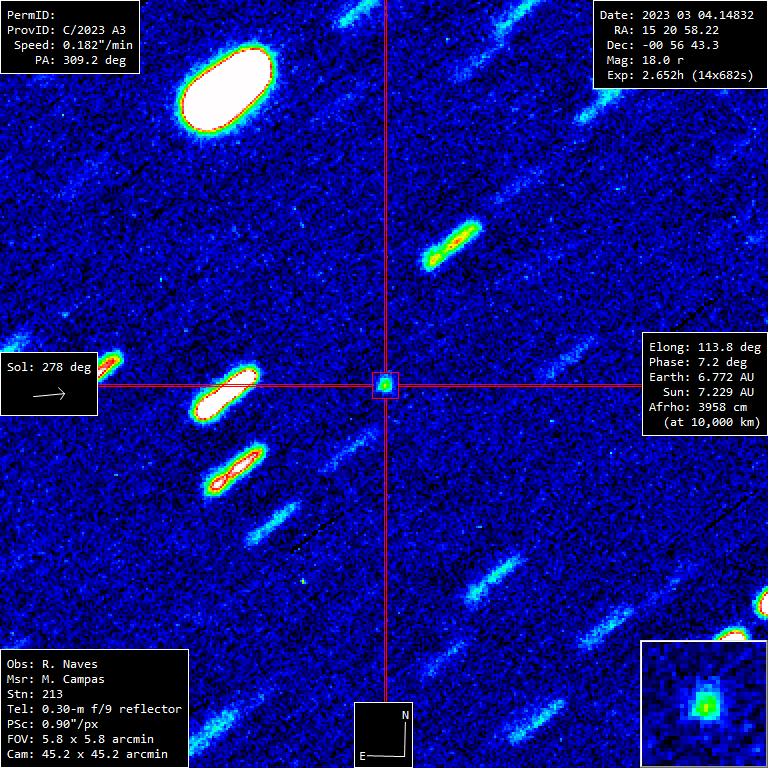Image resolution: width=768 pixels, height=768 pixels.
Task: Click the 'Sol: 278 deg' label
Action: (49, 367)
